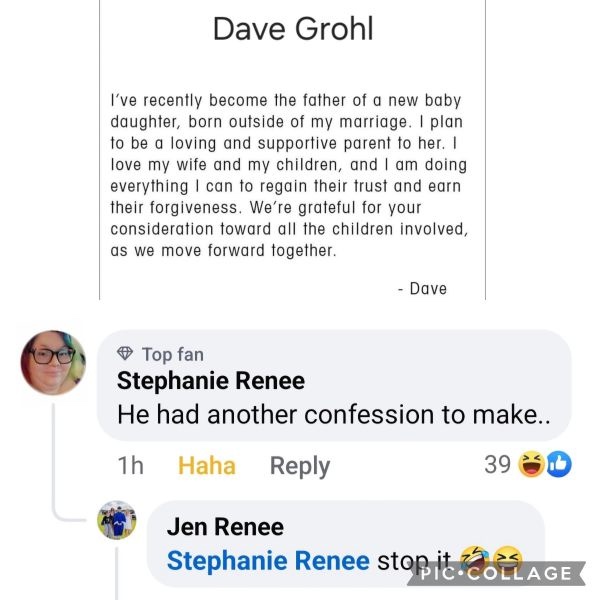
Task: Click Jen Renee's profile picture
Action: pos(117,520)
